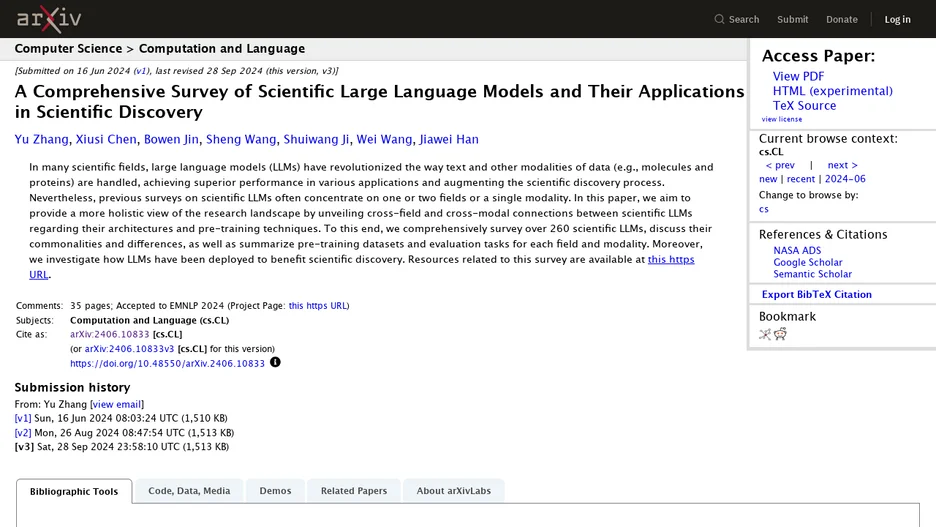Open arXiv:2406.10833 cite link
936x527 pixels.
[x=109, y=334]
